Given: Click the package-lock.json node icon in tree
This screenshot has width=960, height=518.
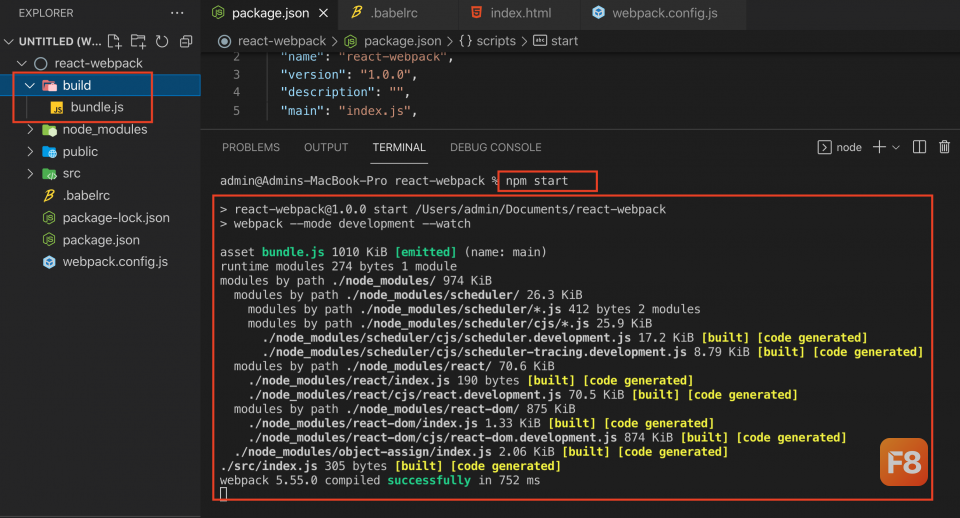Looking at the screenshot, I should click(49, 217).
